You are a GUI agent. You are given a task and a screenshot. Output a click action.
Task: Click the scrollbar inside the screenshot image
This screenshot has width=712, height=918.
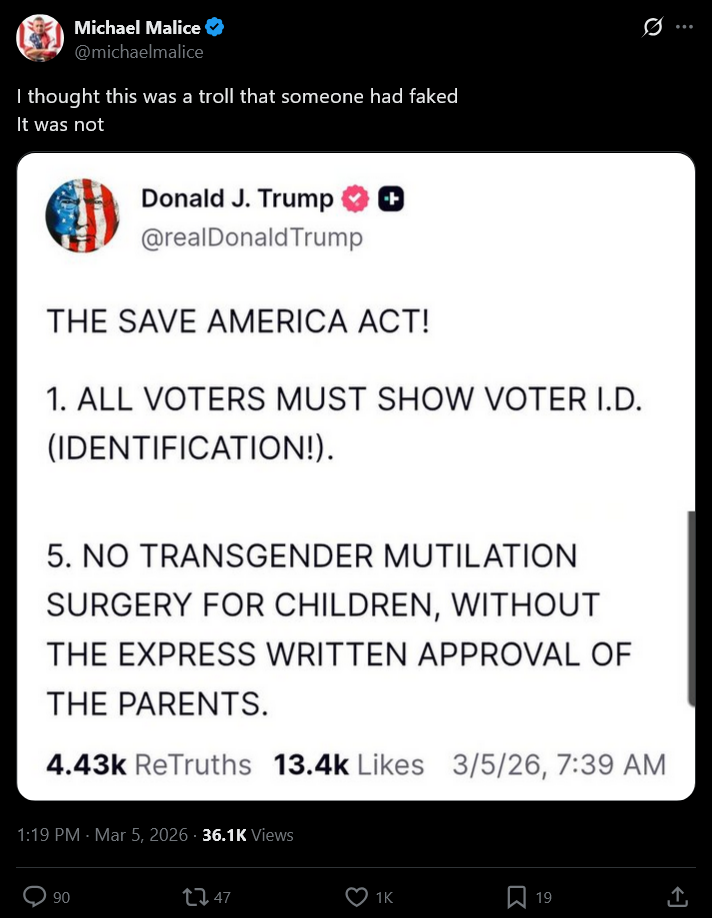[691, 608]
